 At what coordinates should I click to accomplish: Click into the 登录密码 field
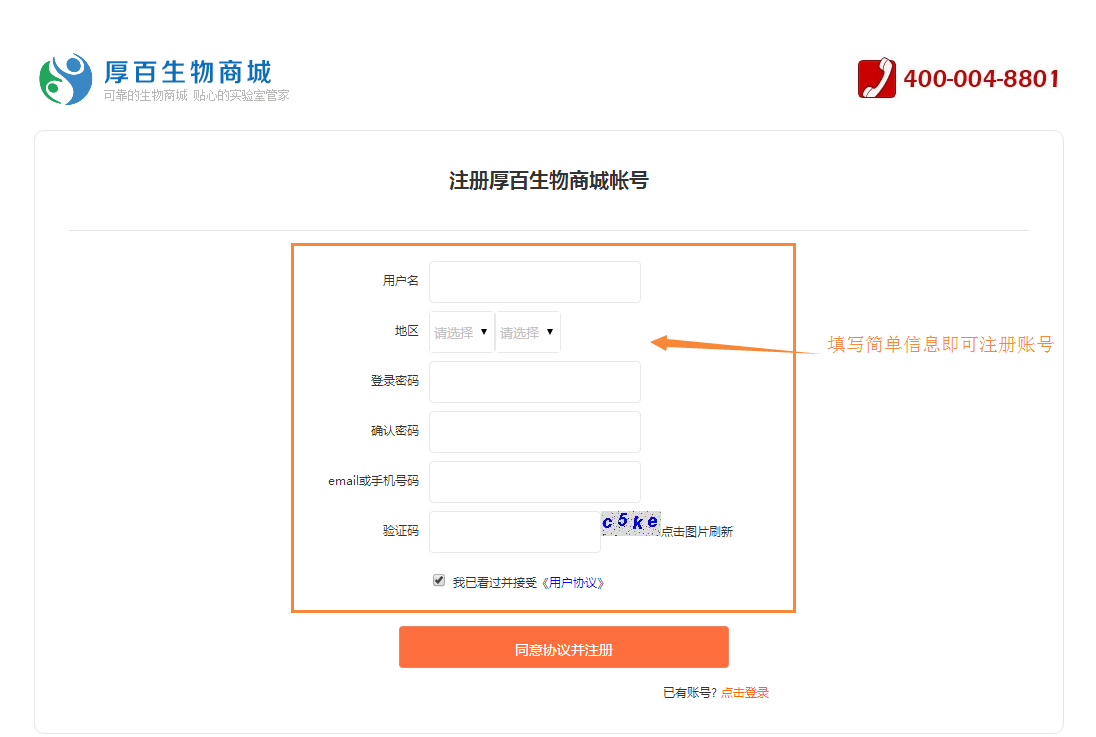535,382
